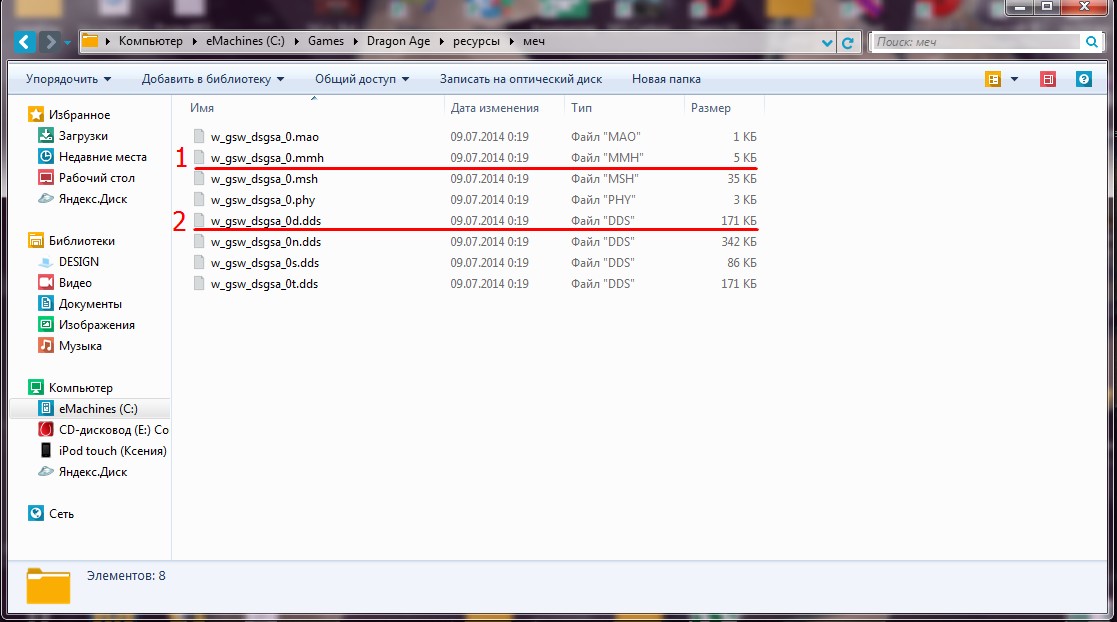The height and width of the screenshot is (622, 1117).
Task: Open Добавить в библиотеку menu
Action: (212, 79)
